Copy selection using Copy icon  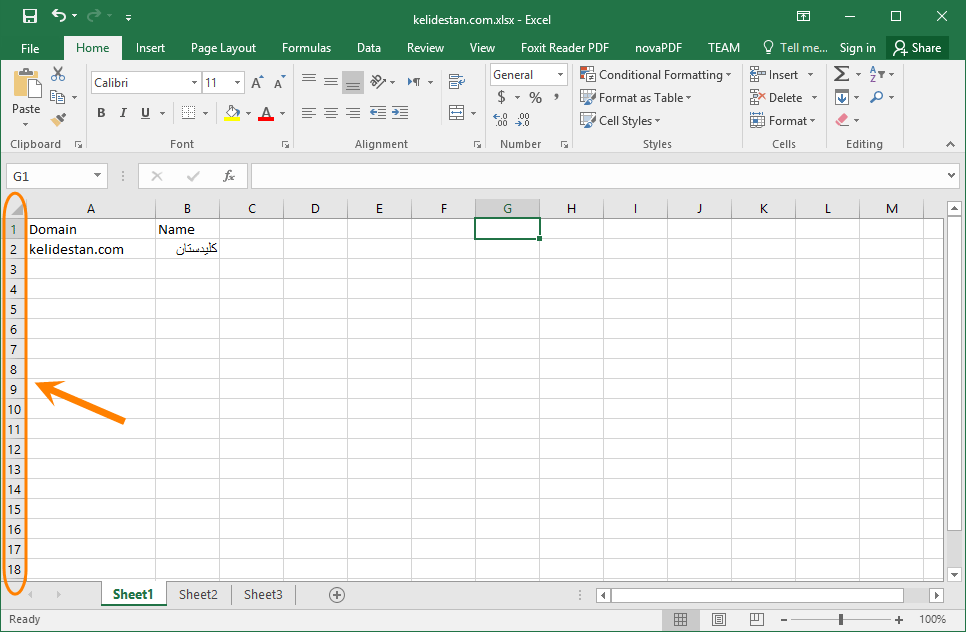[x=57, y=97]
